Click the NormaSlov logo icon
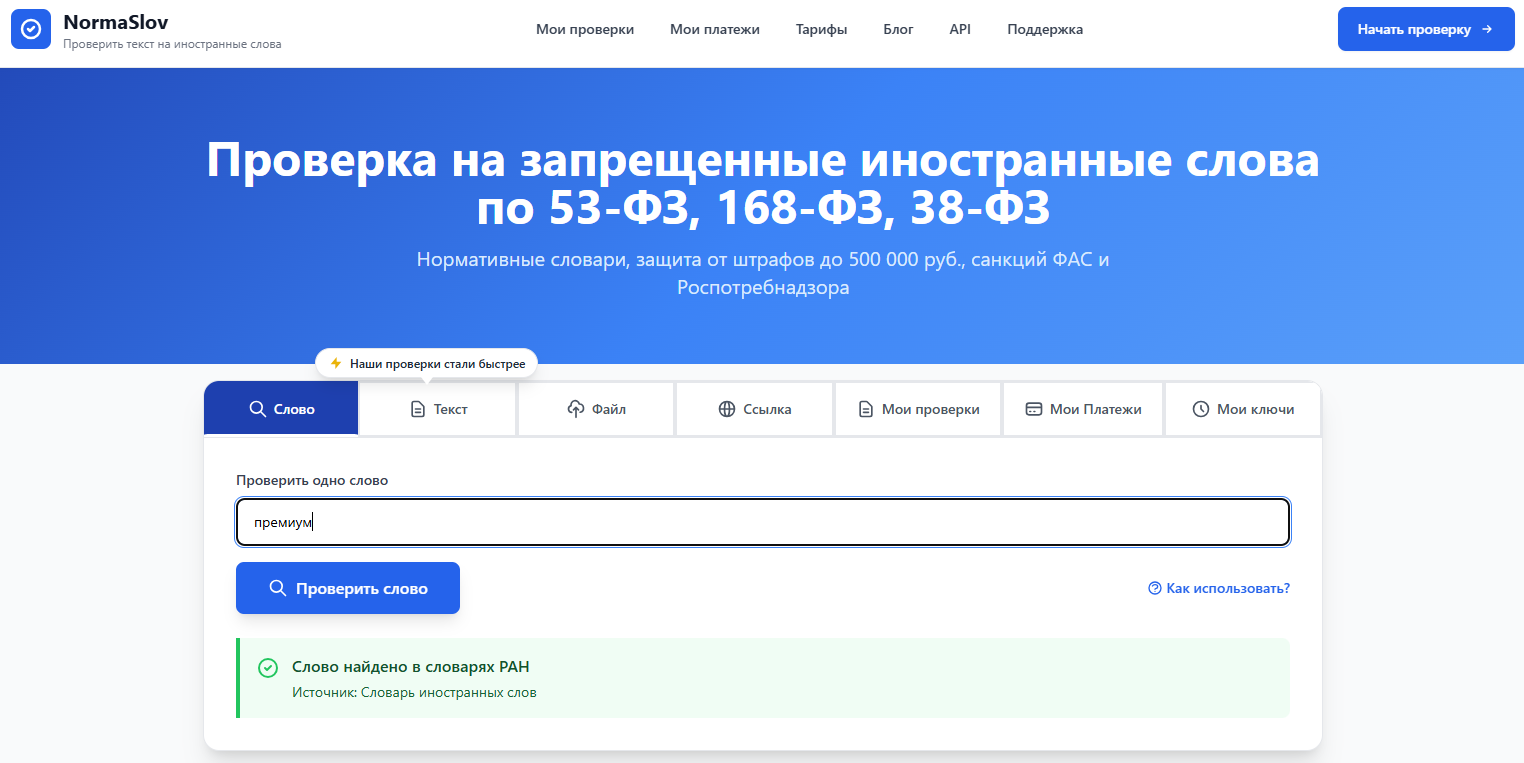This screenshot has height=763, width=1524. (31, 28)
